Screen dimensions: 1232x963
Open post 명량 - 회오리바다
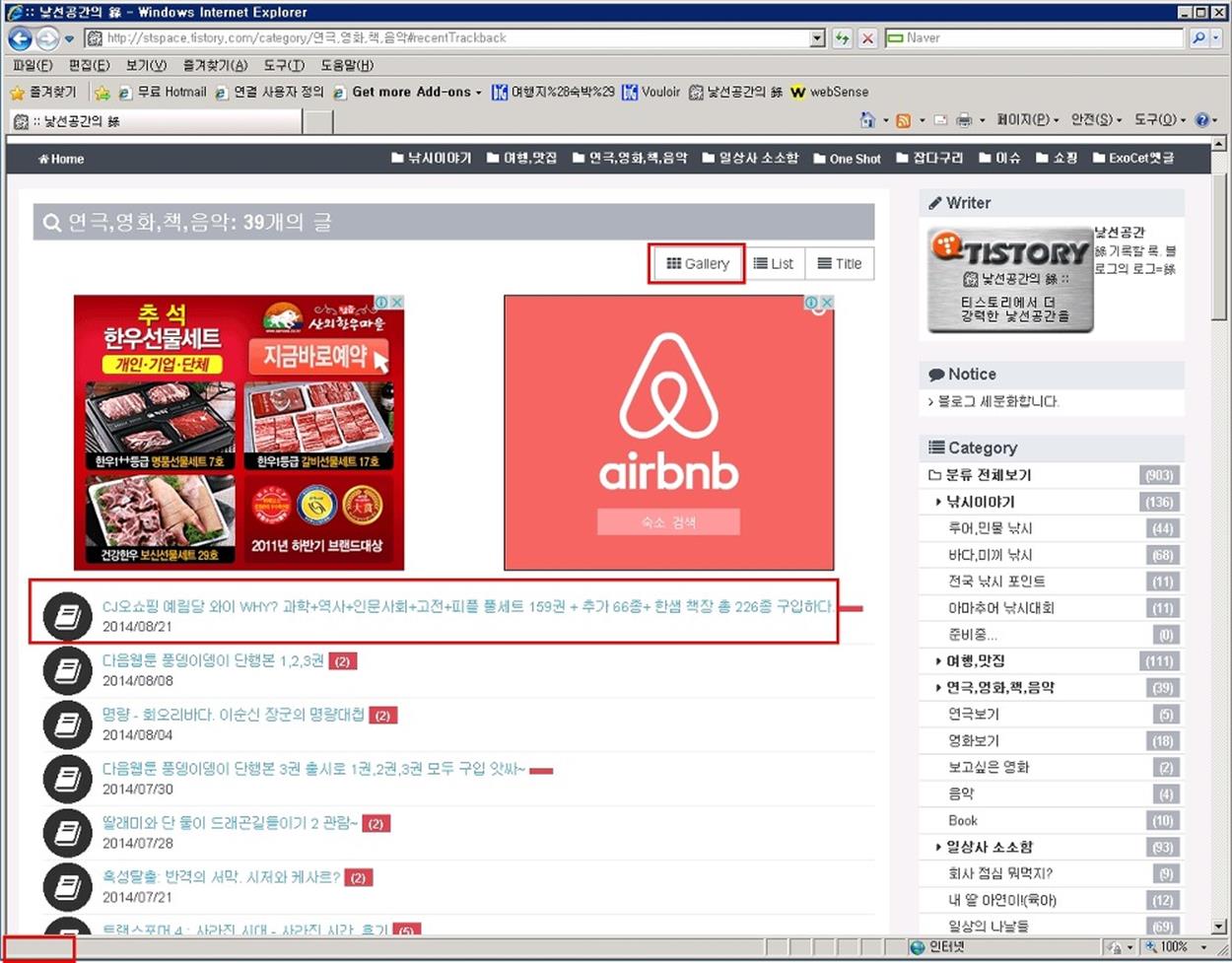(x=233, y=715)
